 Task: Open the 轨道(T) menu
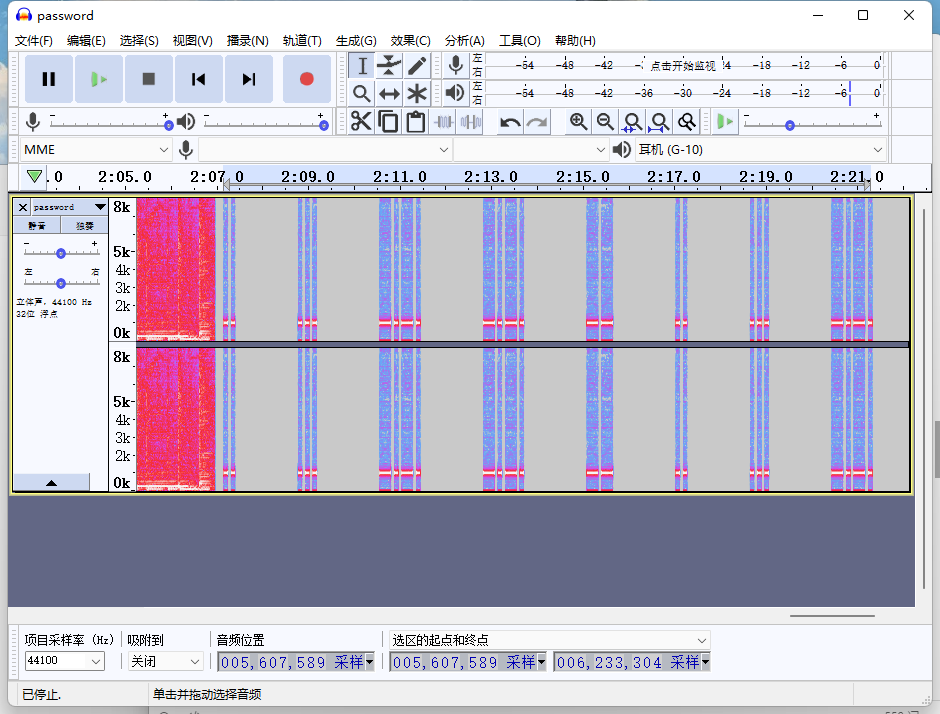tap(302, 41)
